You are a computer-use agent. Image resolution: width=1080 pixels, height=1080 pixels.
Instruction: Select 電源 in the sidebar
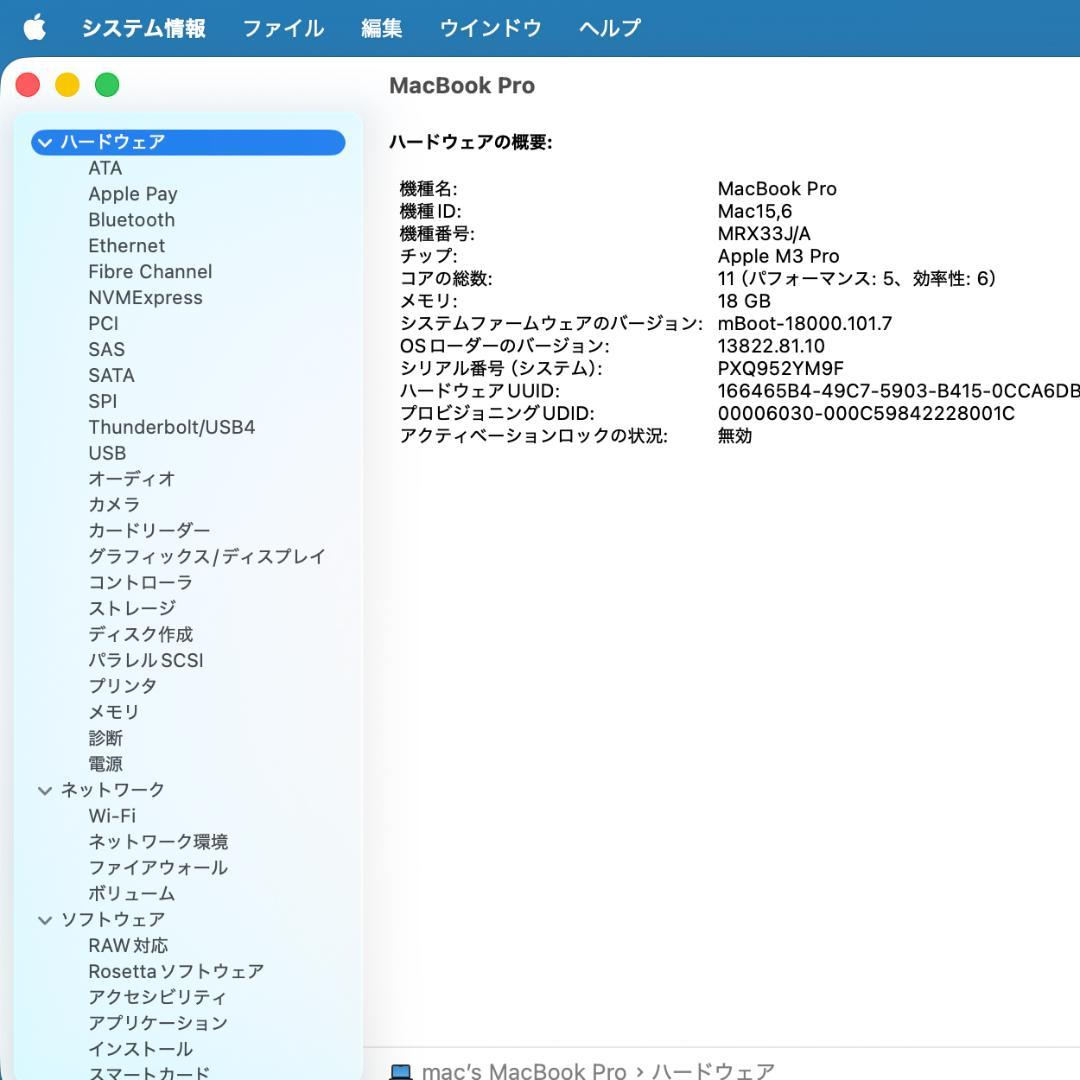pyautogui.click(x=105, y=764)
